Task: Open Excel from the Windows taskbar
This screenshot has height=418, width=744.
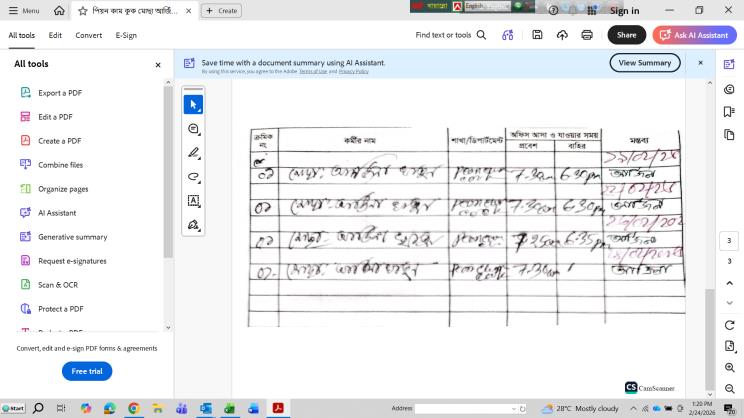Action: [x=230, y=408]
